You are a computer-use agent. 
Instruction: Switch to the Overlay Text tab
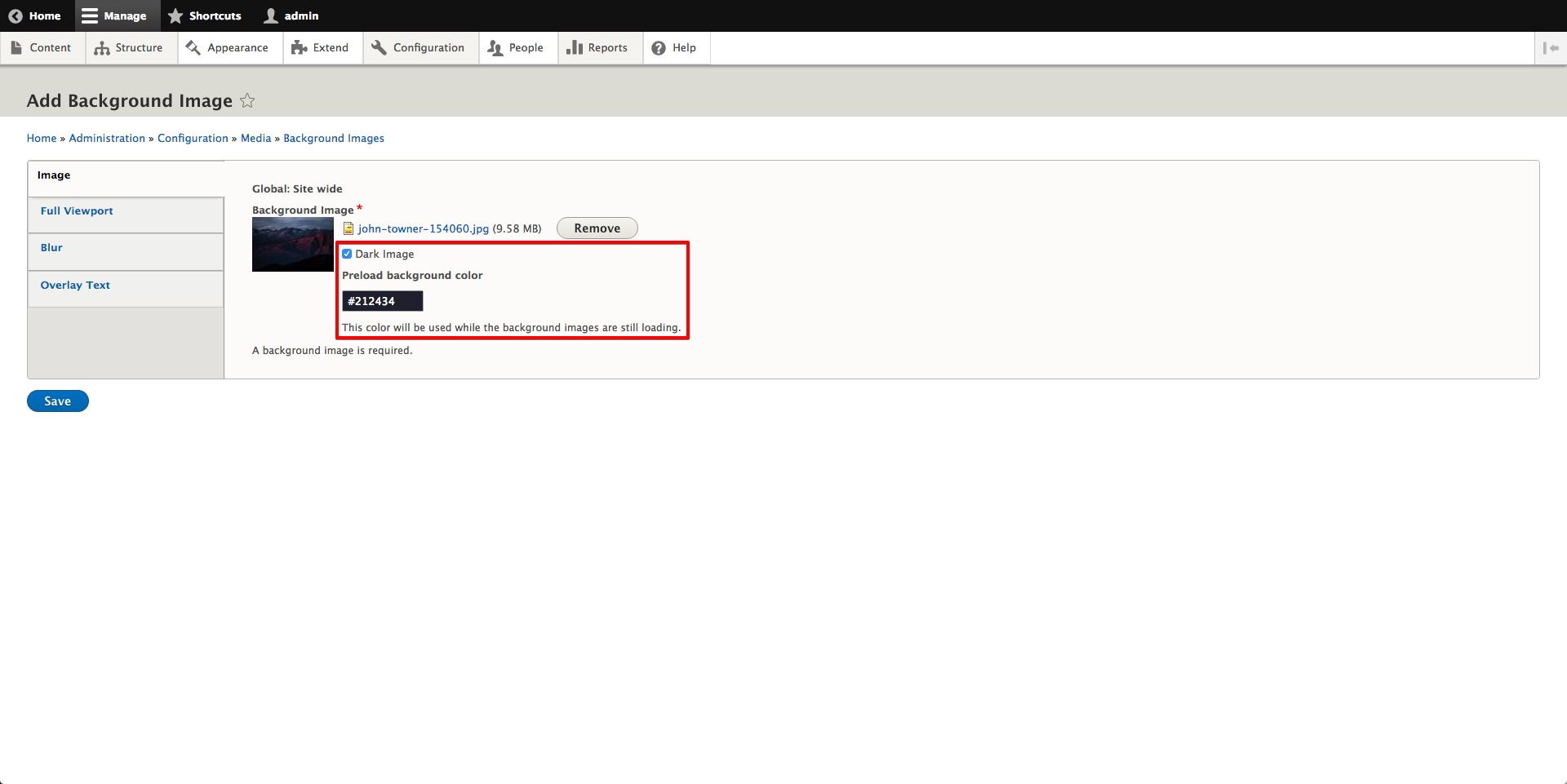tap(75, 286)
